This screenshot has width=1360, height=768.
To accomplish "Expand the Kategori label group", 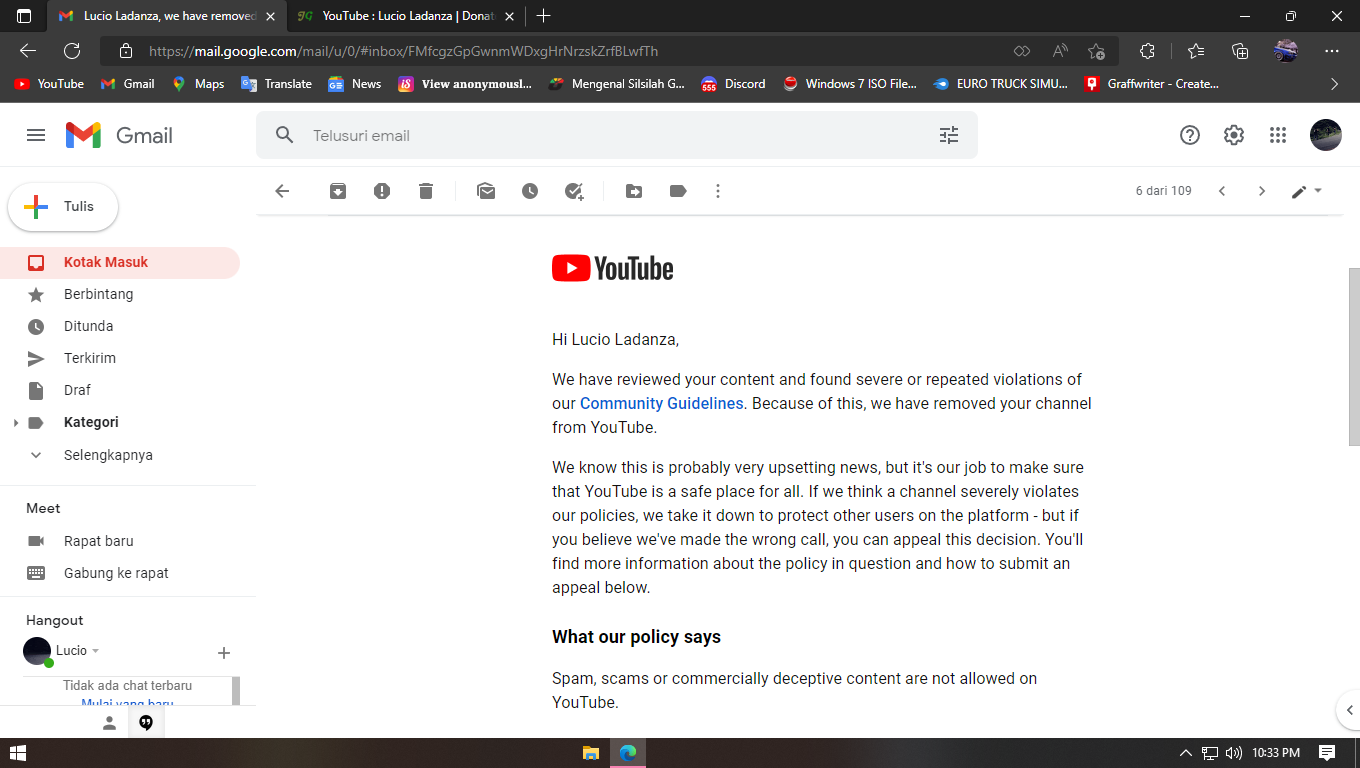I will coord(15,423).
